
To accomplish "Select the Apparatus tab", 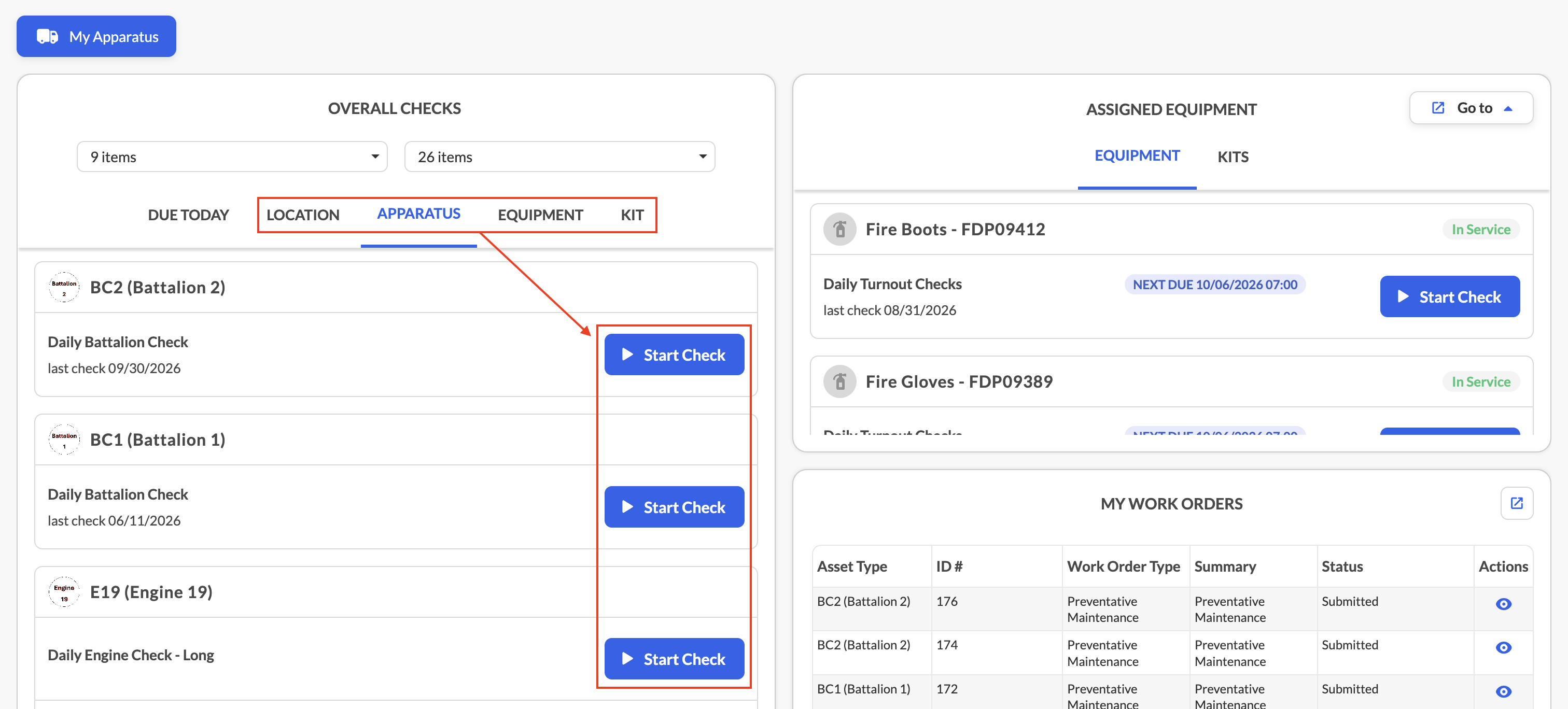I will 419,214.
